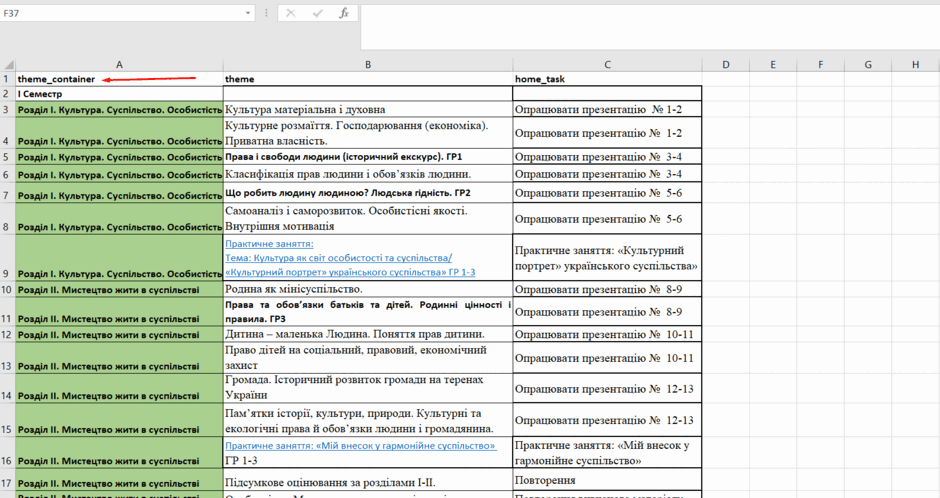
Task: Click inside the formula bar input area
Action: coord(650,28)
